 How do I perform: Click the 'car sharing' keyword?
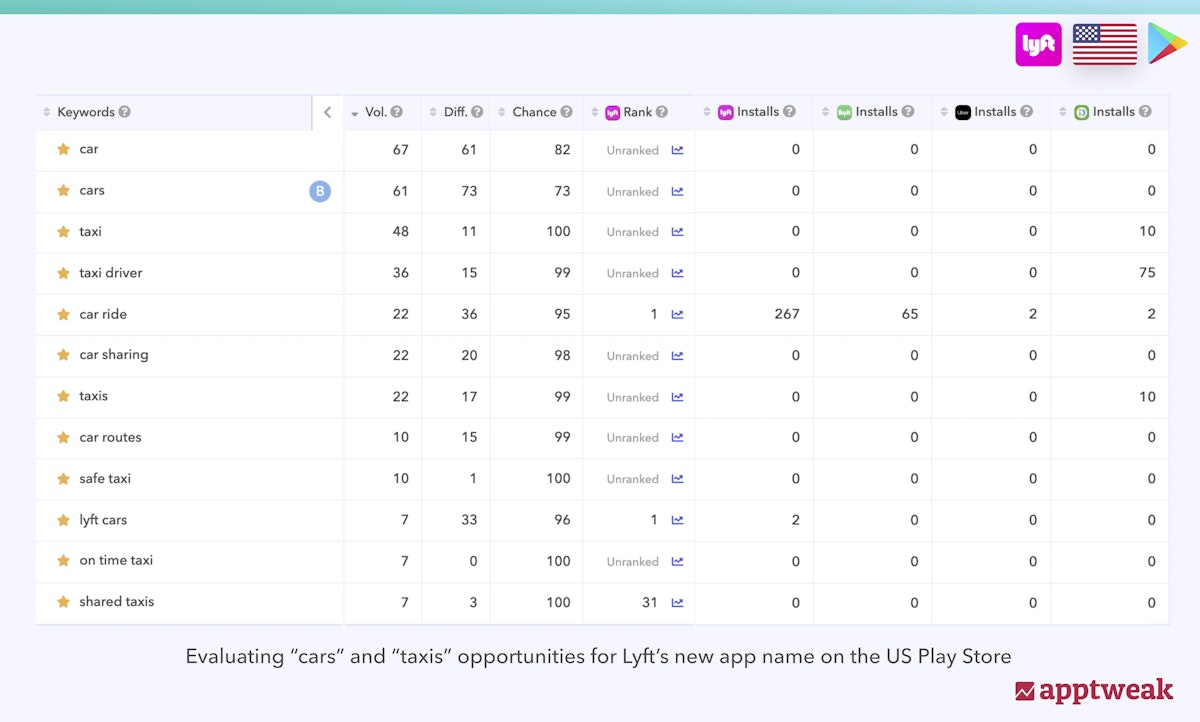(x=114, y=355)
